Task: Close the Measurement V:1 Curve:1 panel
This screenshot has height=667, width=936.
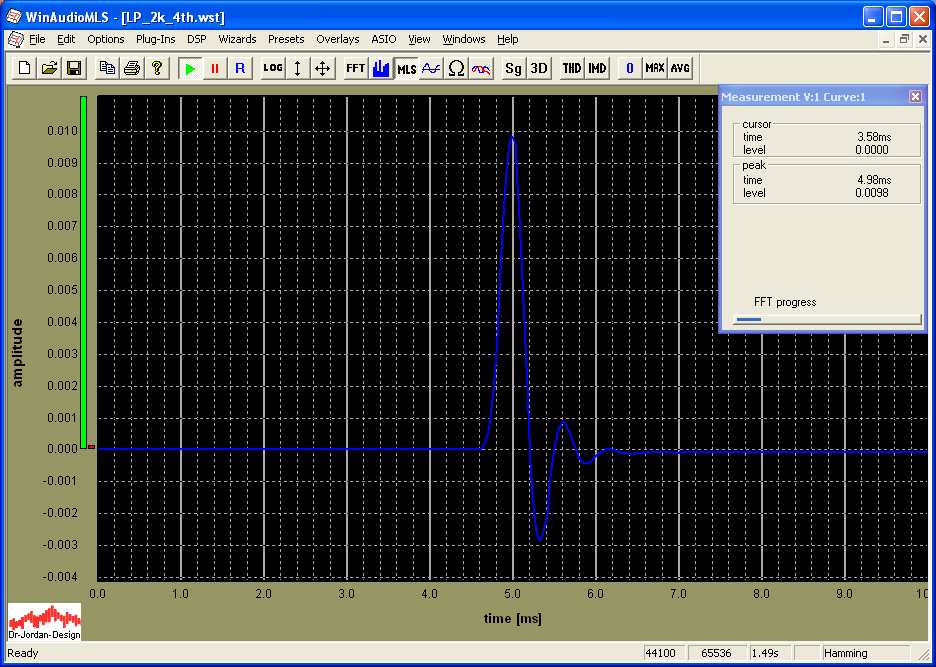Action: 915,96
